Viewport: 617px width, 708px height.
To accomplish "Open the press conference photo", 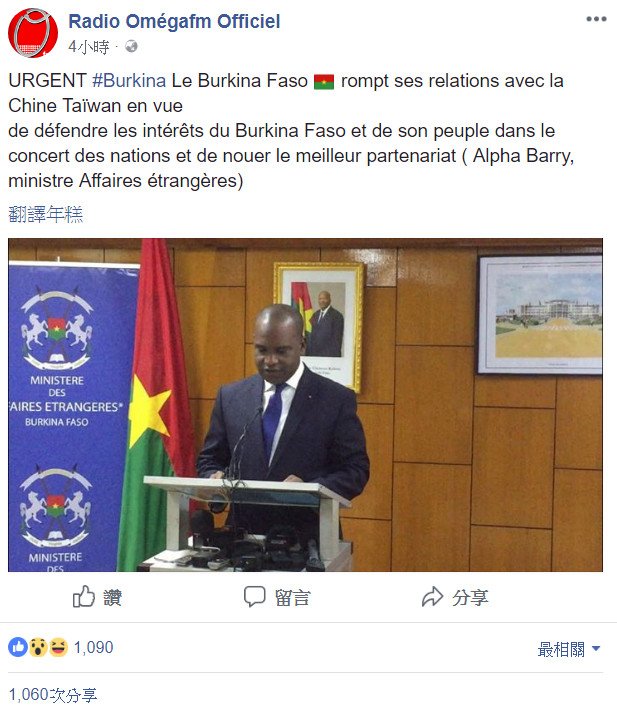I will pos(305,405).
